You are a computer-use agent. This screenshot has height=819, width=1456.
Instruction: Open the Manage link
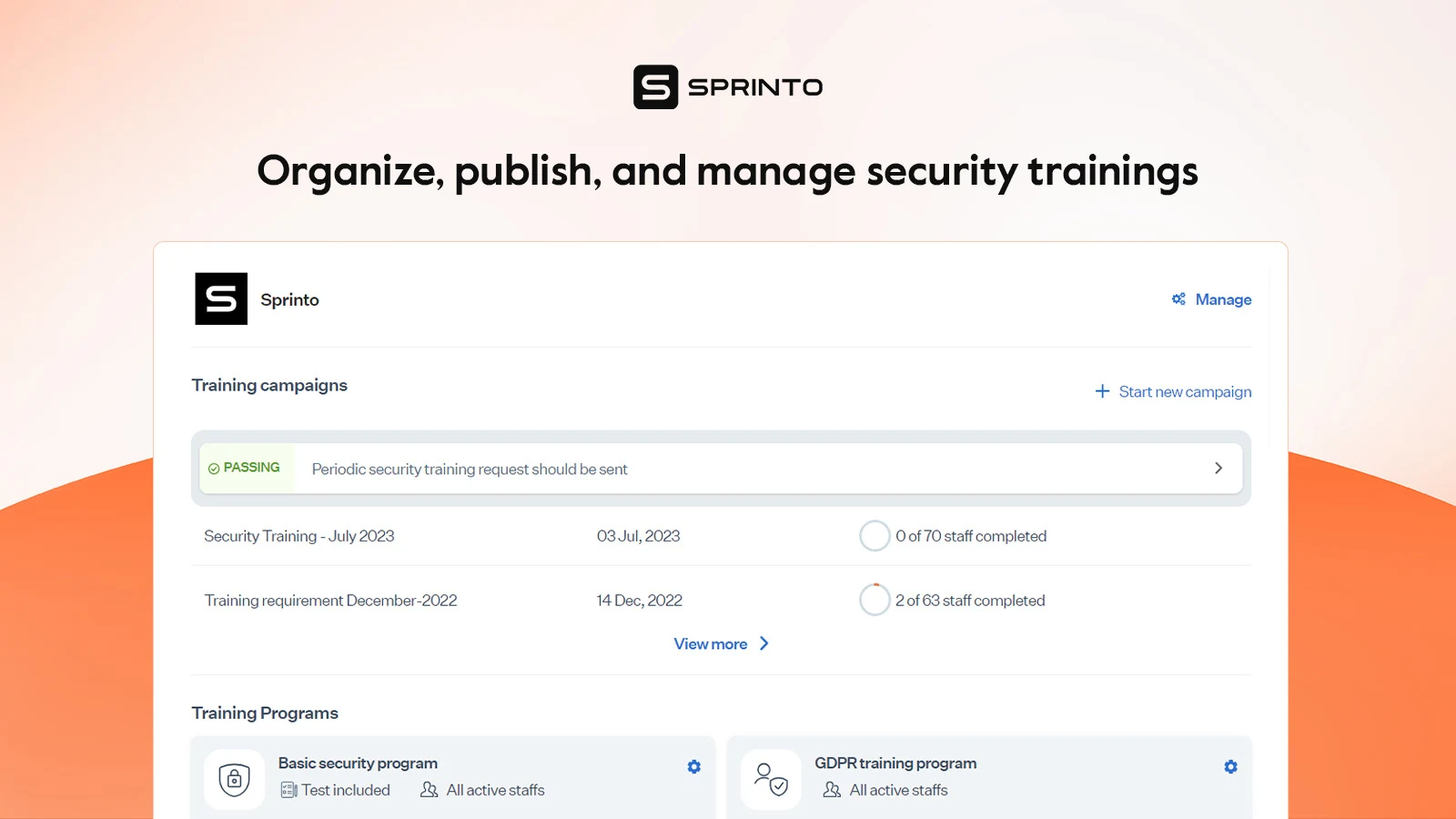click(1223, 298)
